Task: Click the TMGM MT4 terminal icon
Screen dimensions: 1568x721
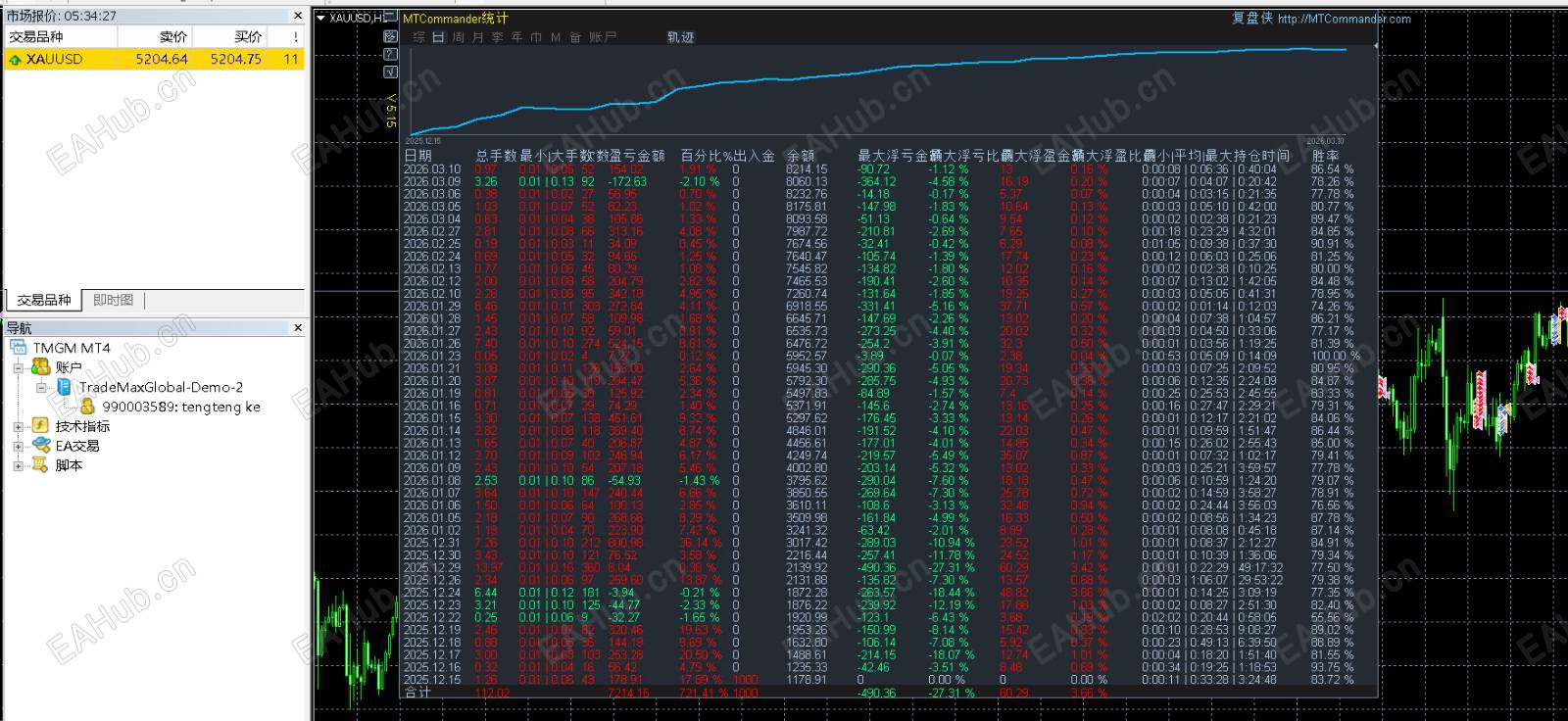Action: tap(19, 348)
